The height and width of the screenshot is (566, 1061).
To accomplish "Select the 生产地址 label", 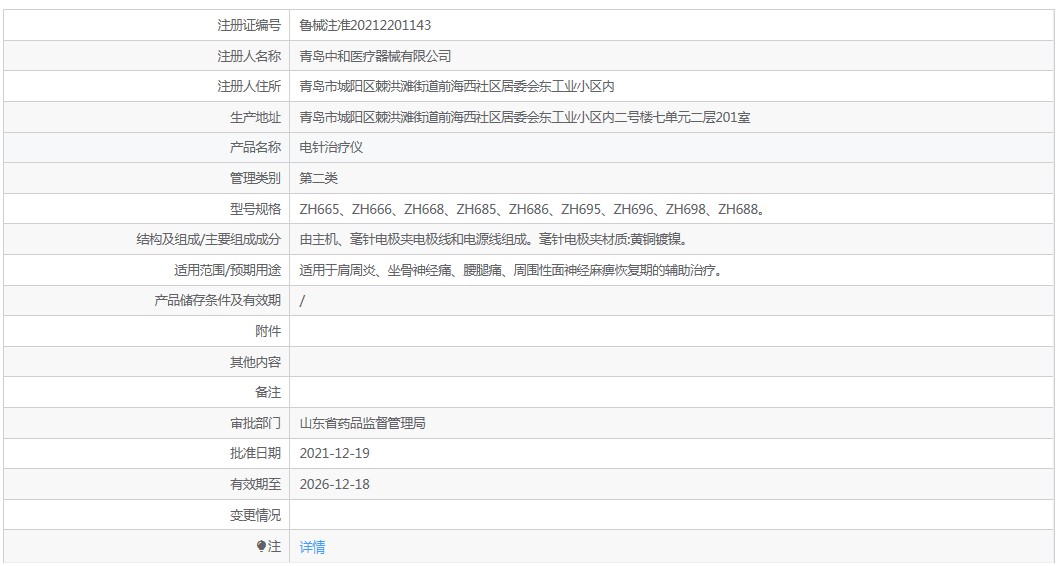I will 255,117.
